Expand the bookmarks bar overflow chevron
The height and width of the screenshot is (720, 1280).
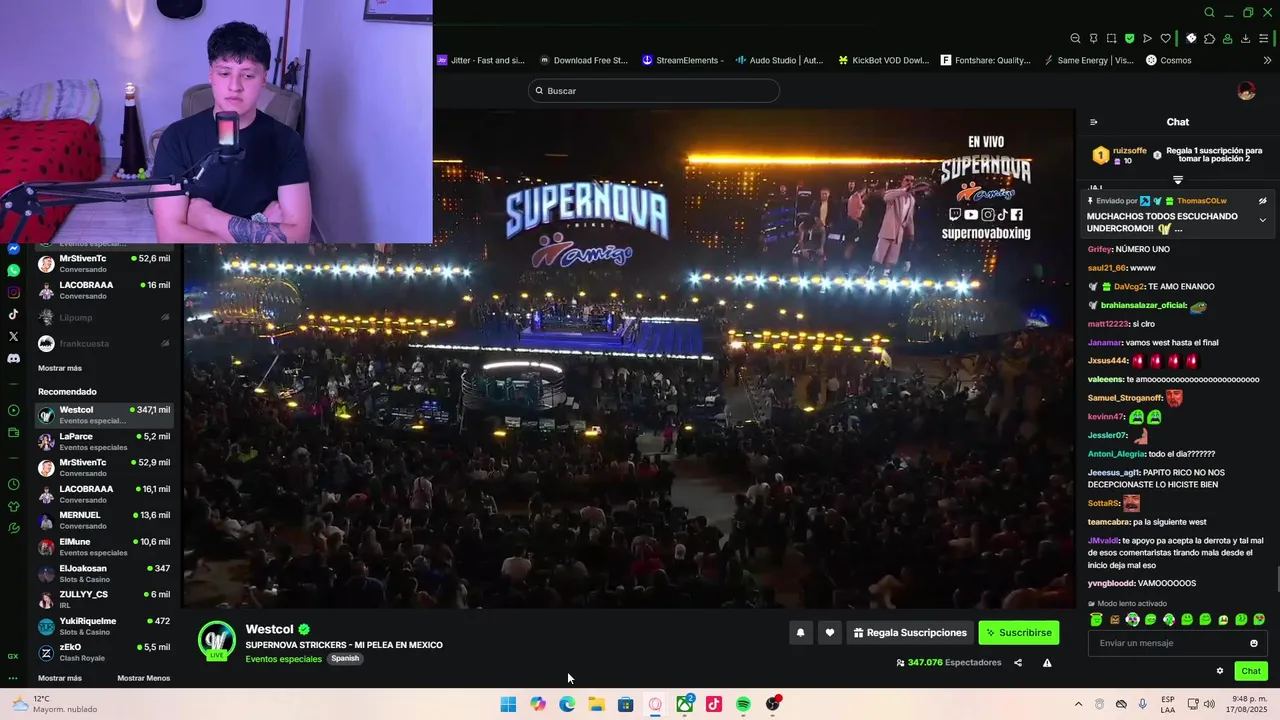(x=1267, y=60)
